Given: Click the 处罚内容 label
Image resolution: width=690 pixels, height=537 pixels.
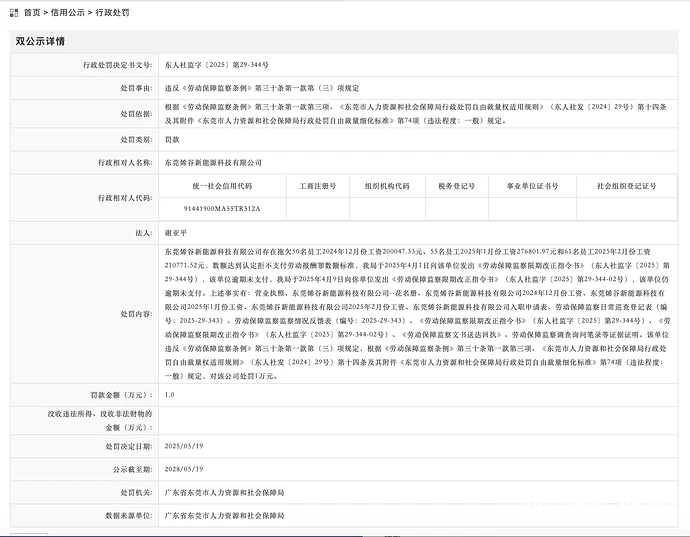Looking at the screenshot, I should [136, 314].
